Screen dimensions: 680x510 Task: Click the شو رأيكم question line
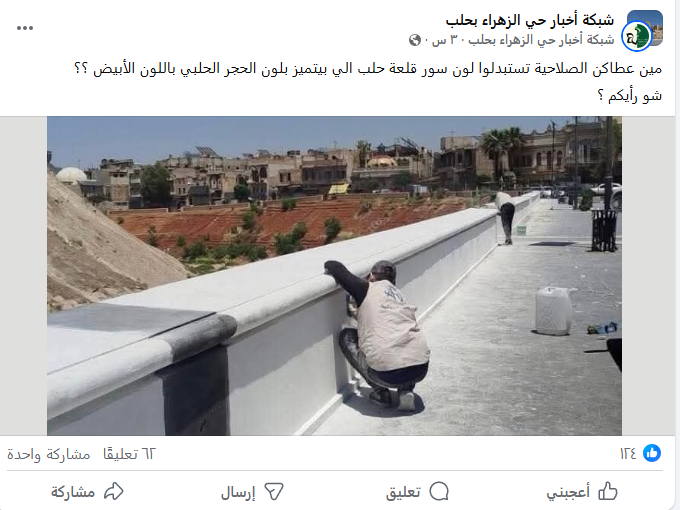click(x=630, y=96)
